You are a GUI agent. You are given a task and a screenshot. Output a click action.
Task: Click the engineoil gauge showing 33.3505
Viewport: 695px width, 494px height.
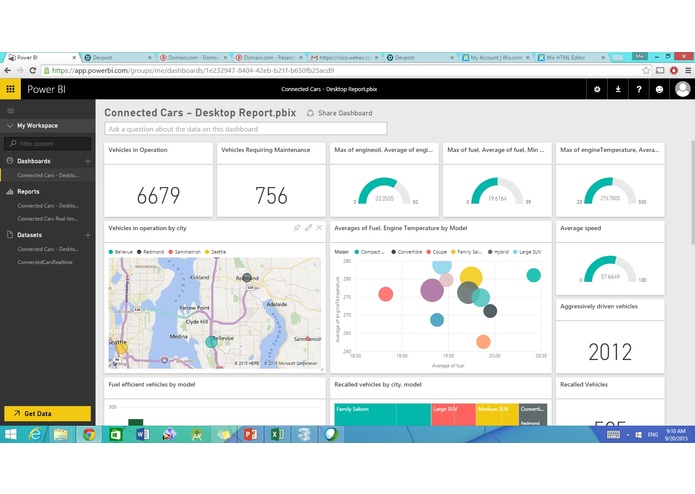pos(384,191)
